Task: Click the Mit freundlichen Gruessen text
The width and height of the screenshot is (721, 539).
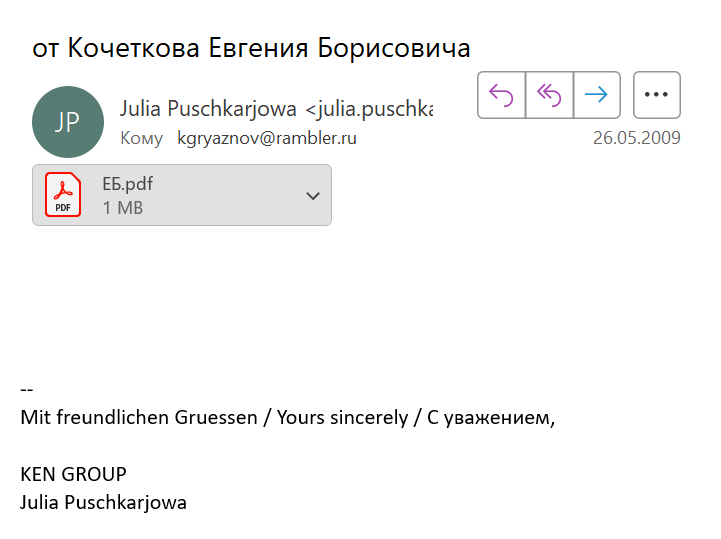Action: [x=139, y=417]
